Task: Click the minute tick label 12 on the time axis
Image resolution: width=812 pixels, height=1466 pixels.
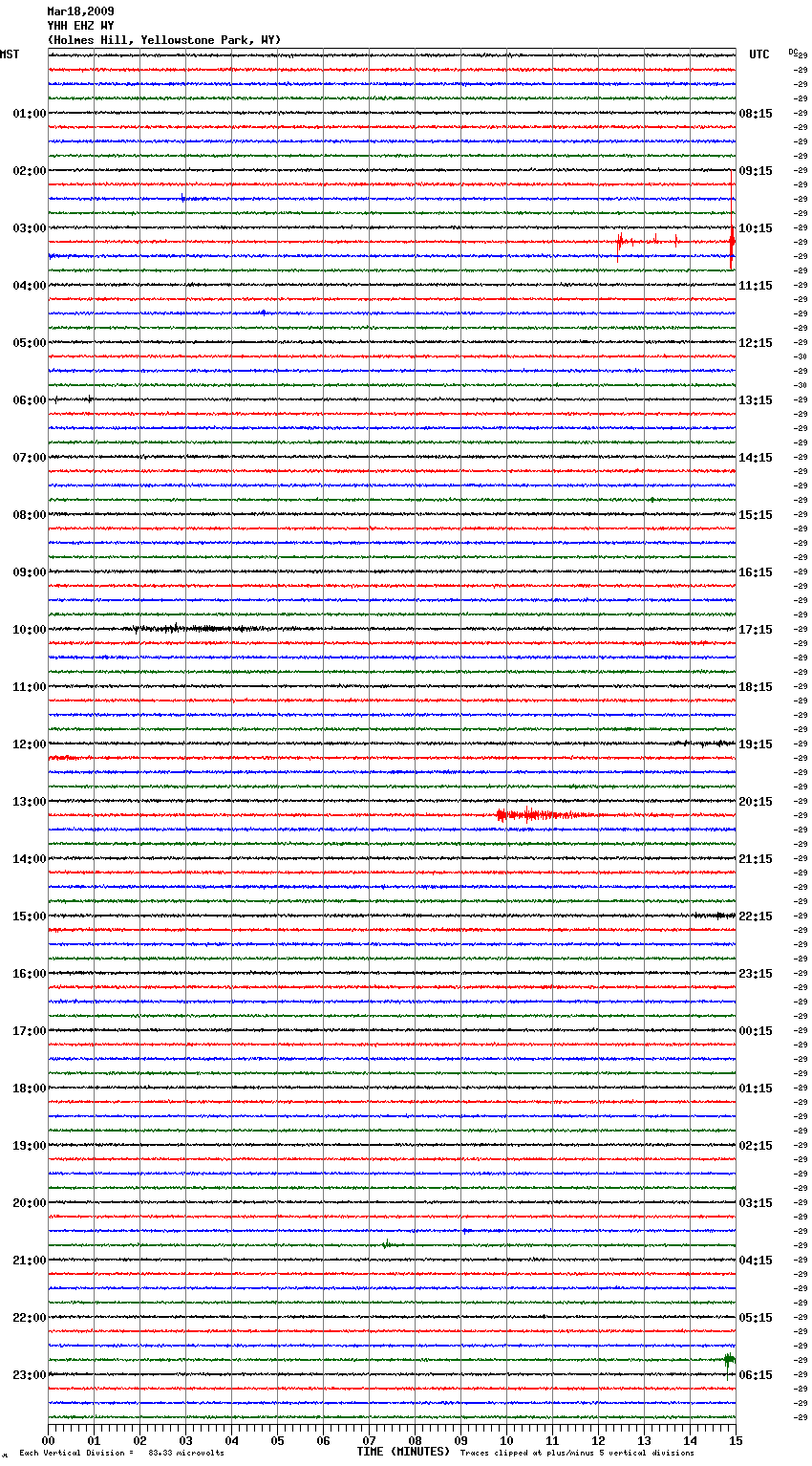Action: pyautogui.click(x=598, y=1440)
